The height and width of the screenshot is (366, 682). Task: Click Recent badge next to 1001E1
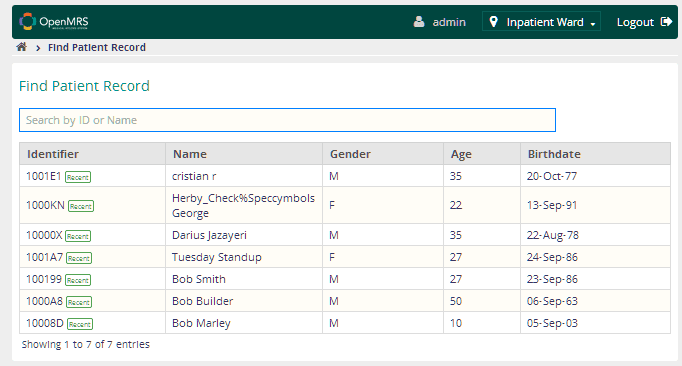[78, 177]
